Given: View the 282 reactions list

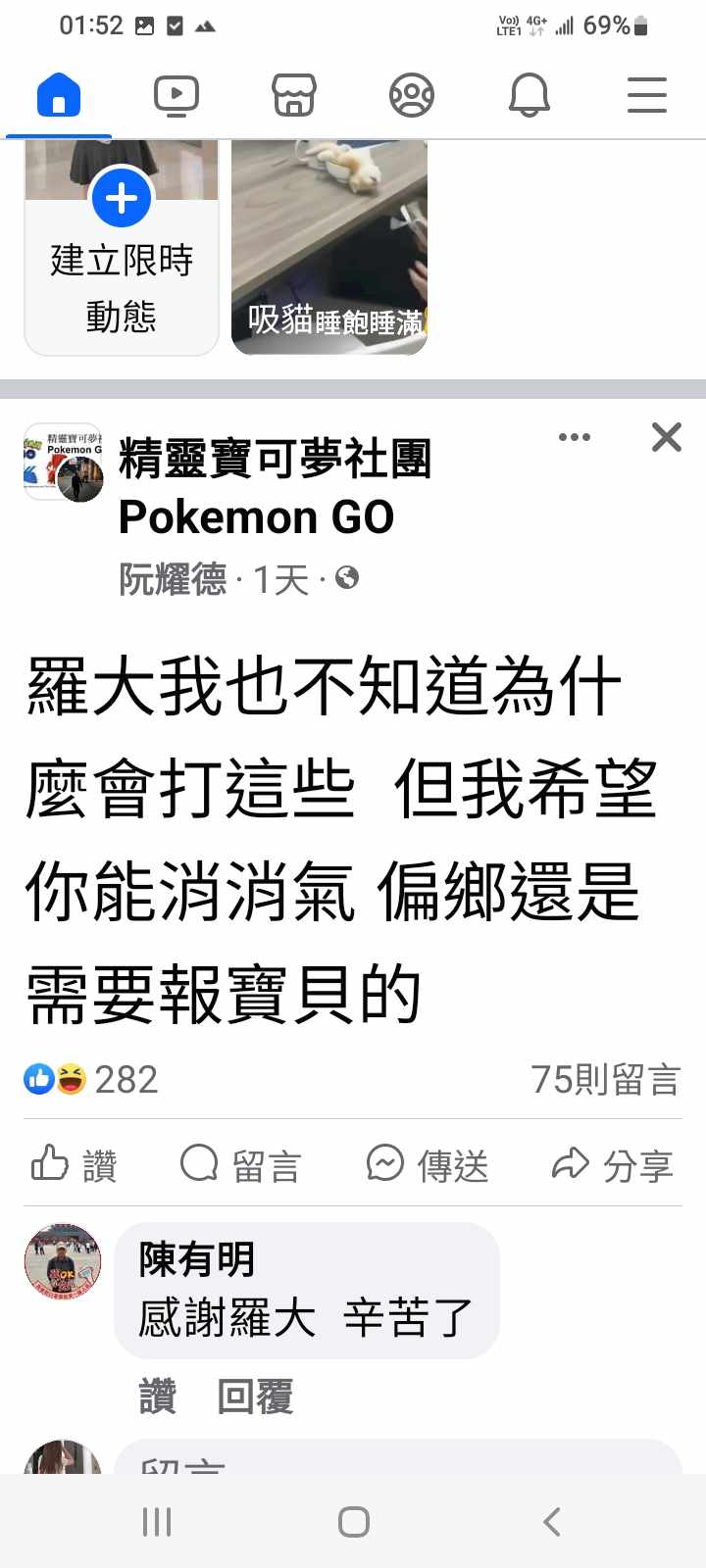Looking at the screenshot, I should [x=91, y=1079].
